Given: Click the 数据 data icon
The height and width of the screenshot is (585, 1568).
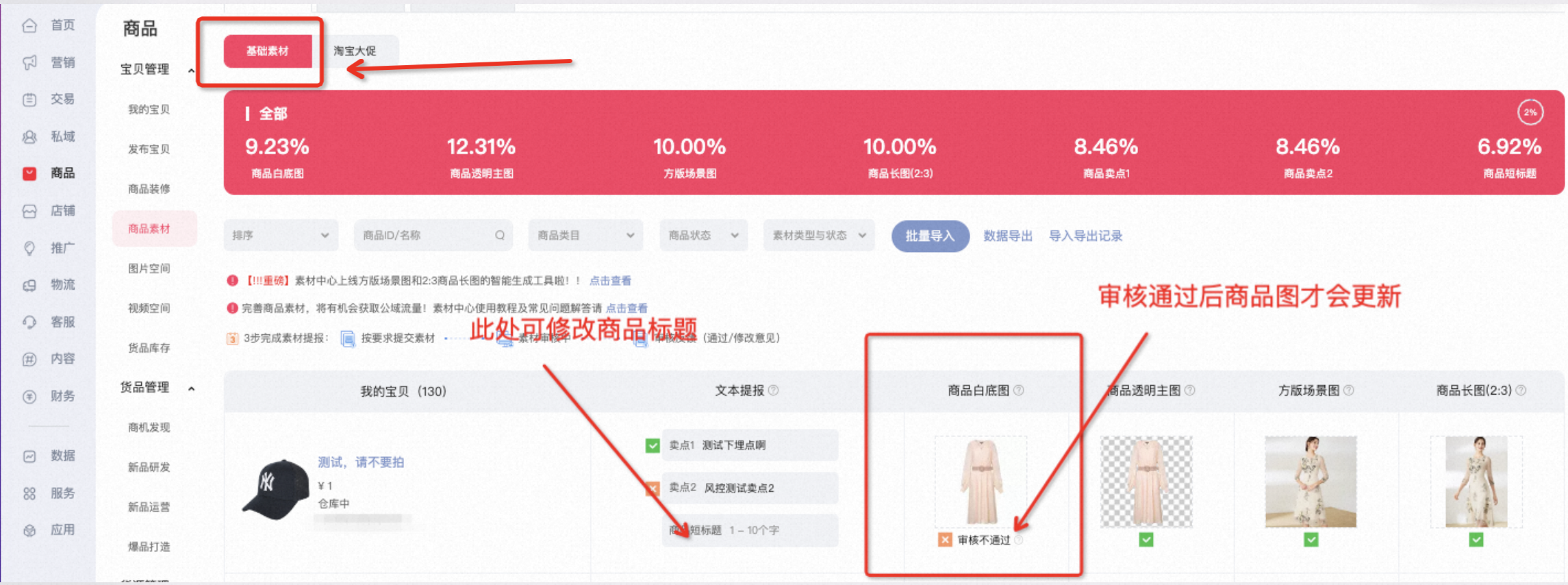Looking at the screenshot, I should point(29,456).
